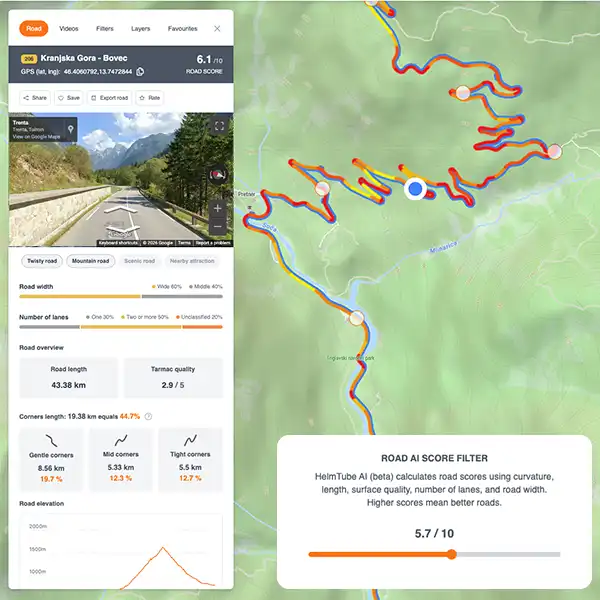This screenshot has width=600, height=600.
Task: Toggle the Twisty road tag
Action: [42, 261]
